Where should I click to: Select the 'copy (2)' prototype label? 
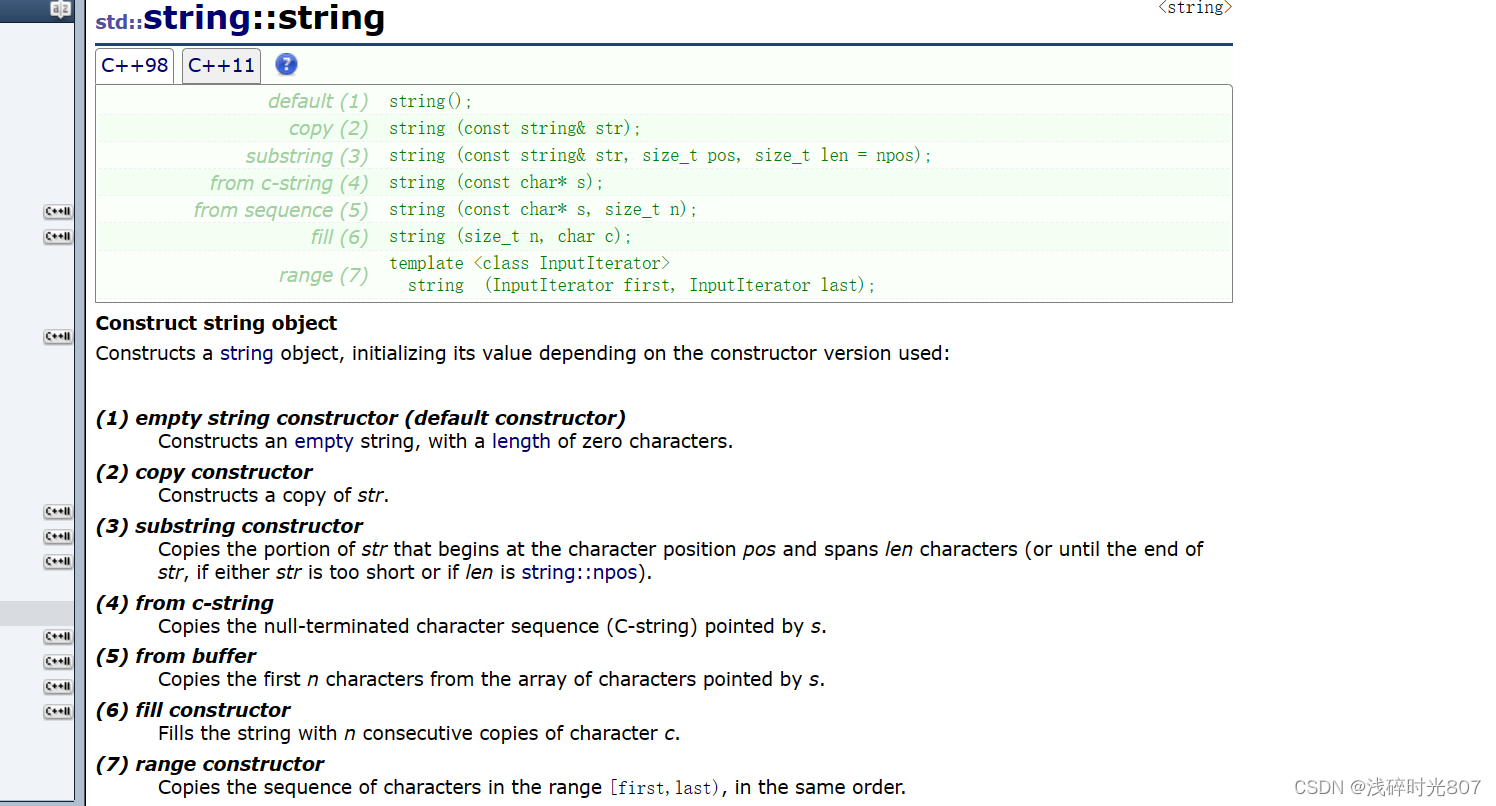(x=328, y=128)
